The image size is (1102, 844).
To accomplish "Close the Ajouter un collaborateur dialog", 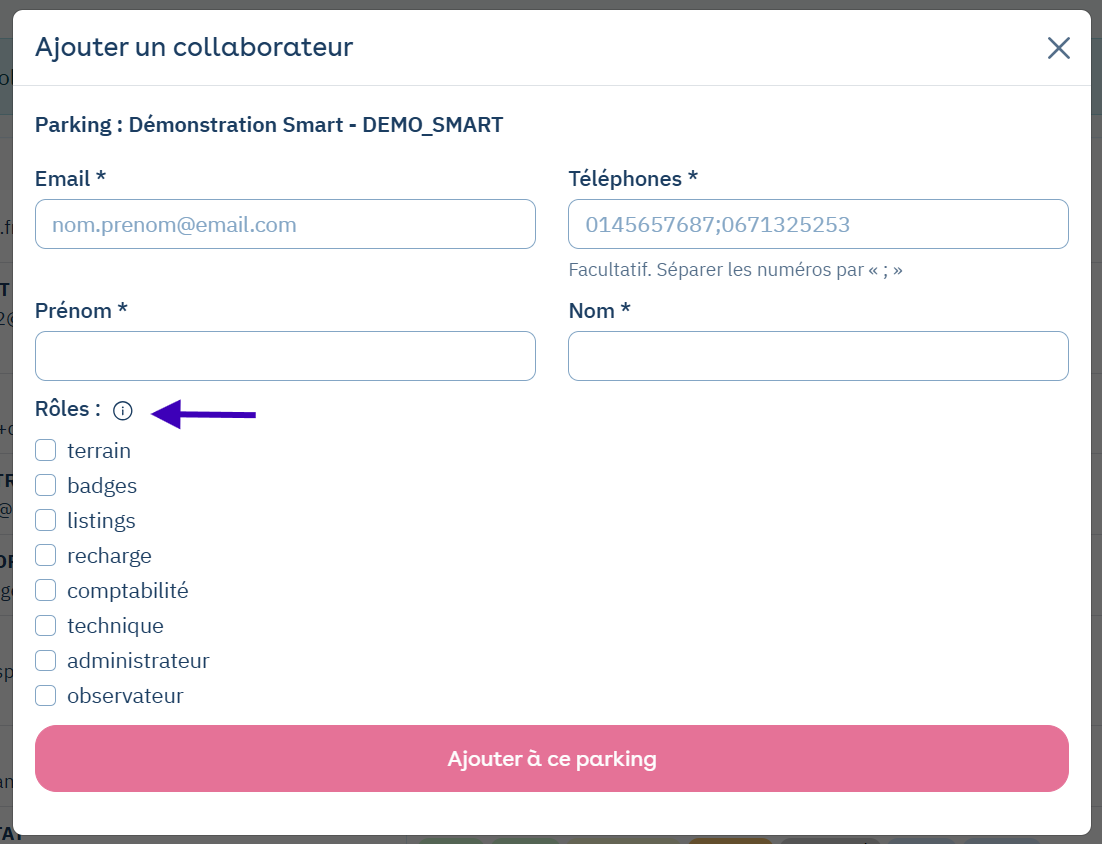I will coord(1058,48).
